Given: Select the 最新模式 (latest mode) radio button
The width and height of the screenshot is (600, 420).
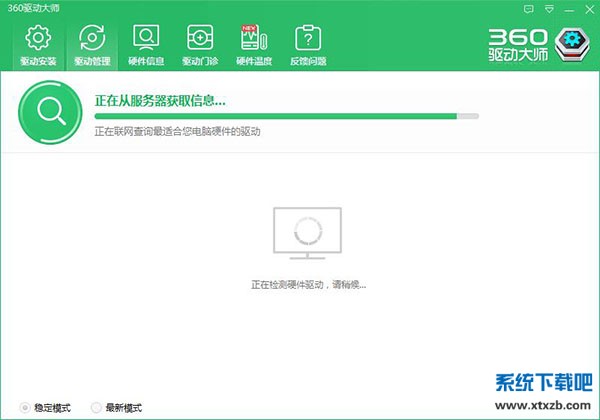Looking at the screenshot, I should pos(97,408).
